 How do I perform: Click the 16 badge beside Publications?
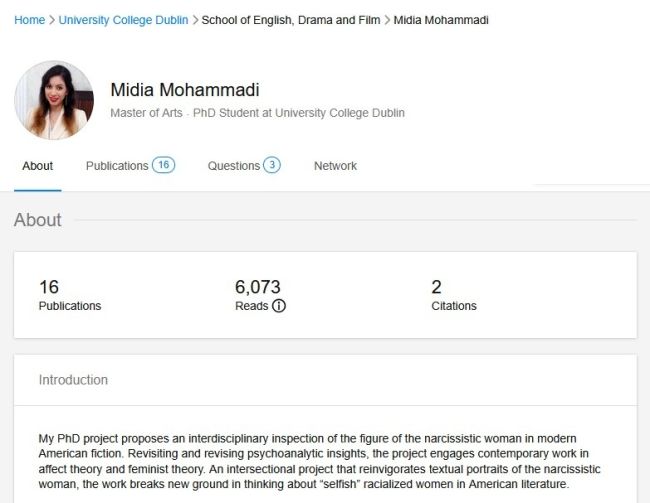(163, 165)
